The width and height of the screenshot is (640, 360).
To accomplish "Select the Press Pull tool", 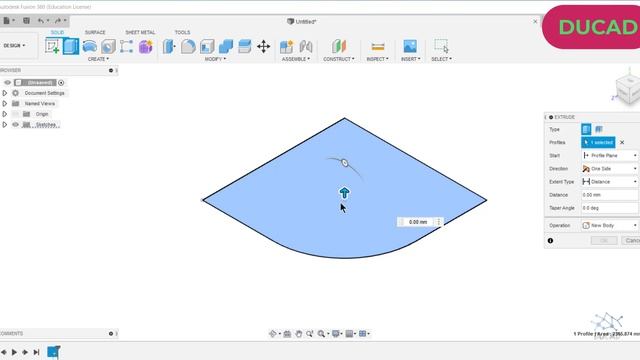I will pyautogui.click(x=169, y=47).
